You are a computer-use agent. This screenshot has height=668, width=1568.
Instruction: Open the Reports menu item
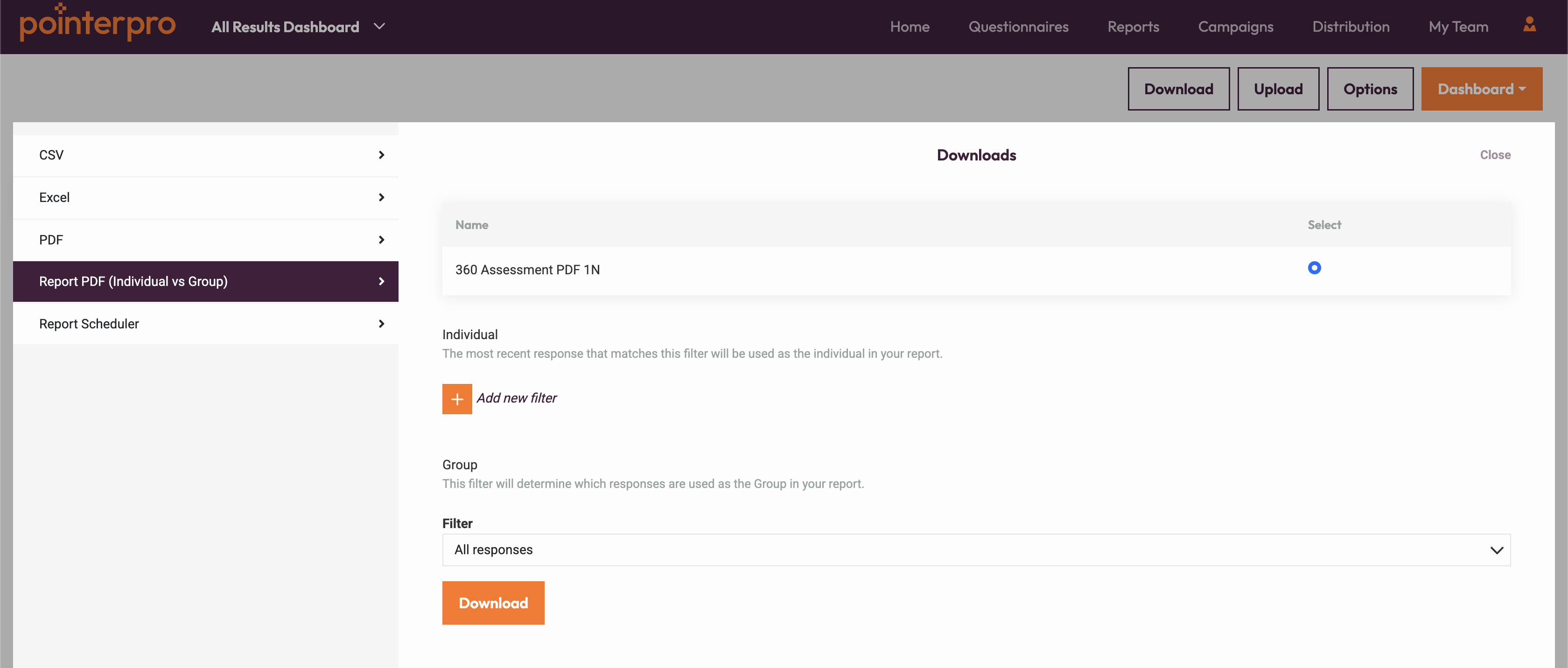click(x=1133, y=27)
